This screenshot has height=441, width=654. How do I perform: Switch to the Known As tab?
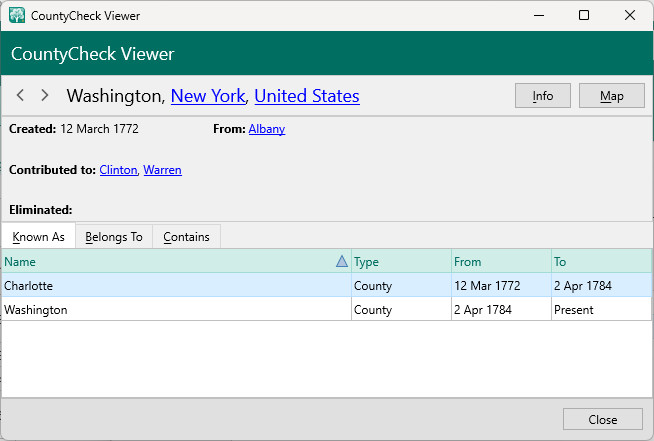(38, 237)
